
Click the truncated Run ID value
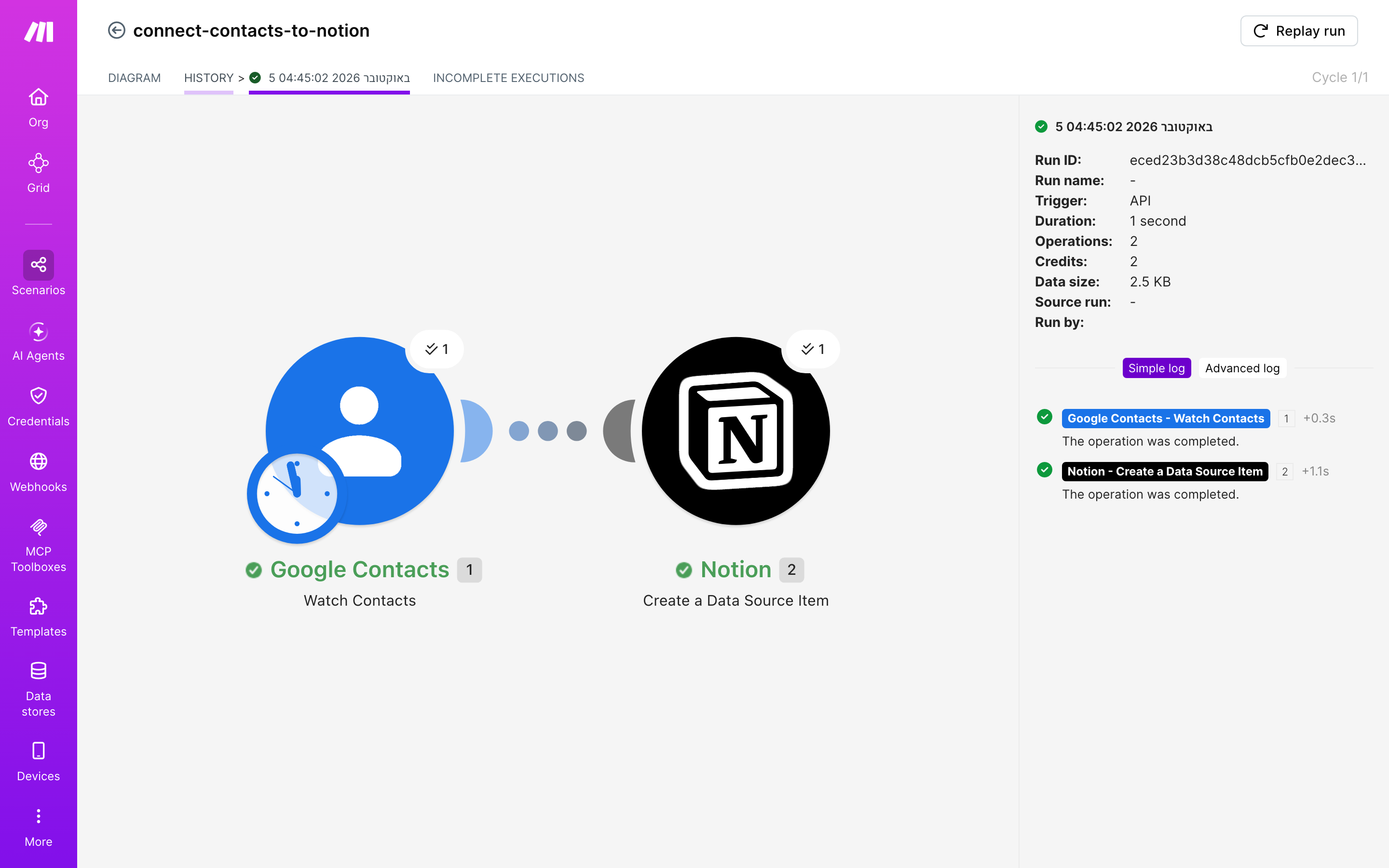pos(1248,160)
